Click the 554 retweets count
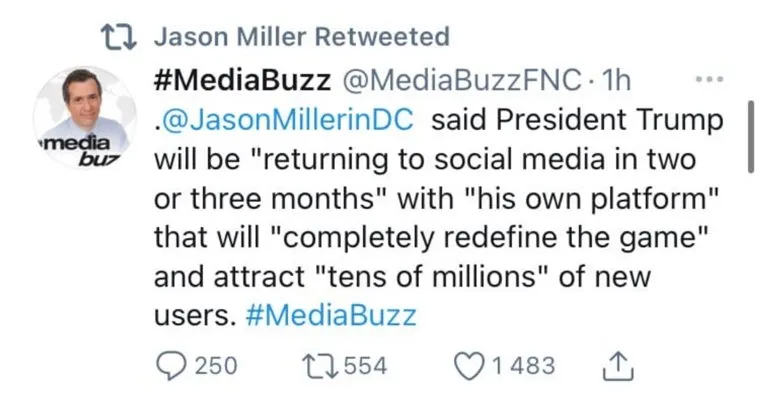Image resolution: width=760 pixels, height=401 pixels. click(x=365, y=366)
